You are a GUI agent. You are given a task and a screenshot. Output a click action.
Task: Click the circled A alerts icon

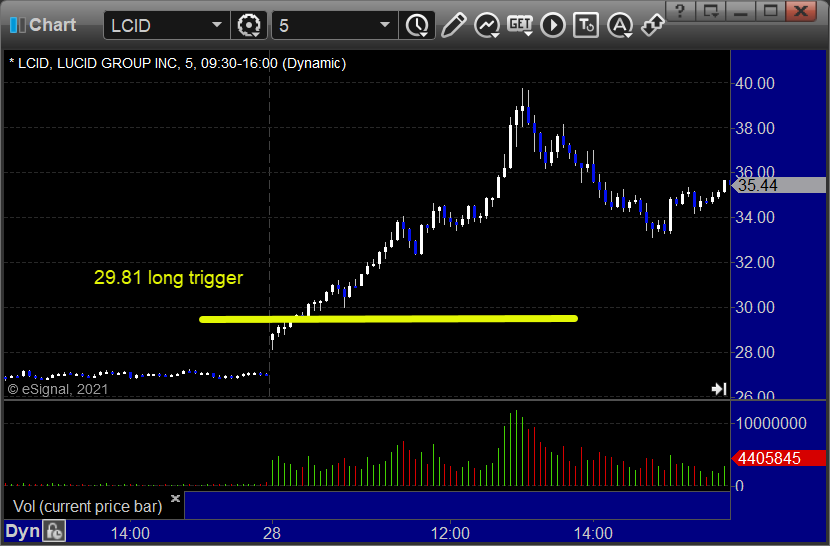pos(620,25)
